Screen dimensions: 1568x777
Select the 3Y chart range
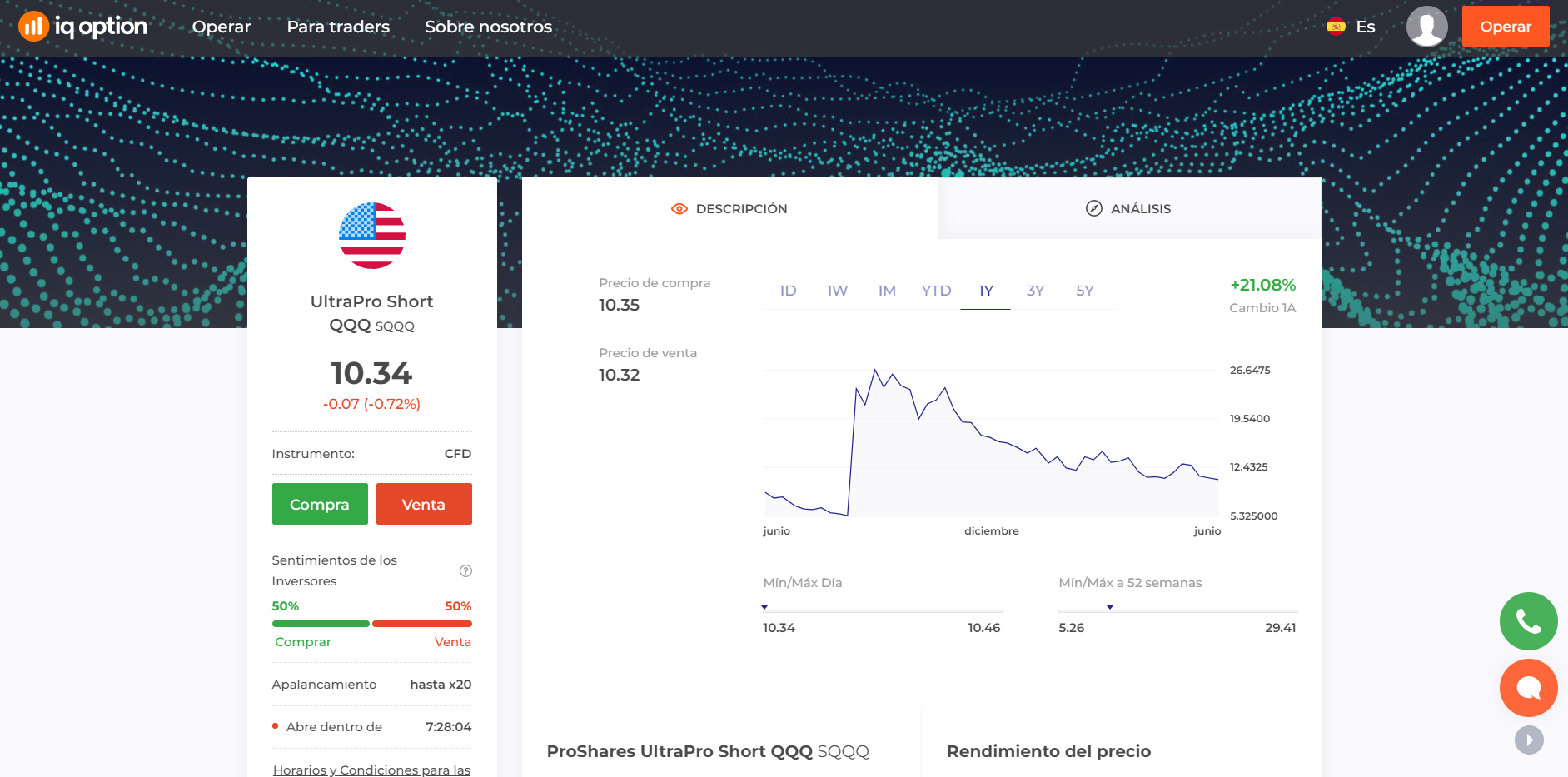(1035, 291)
